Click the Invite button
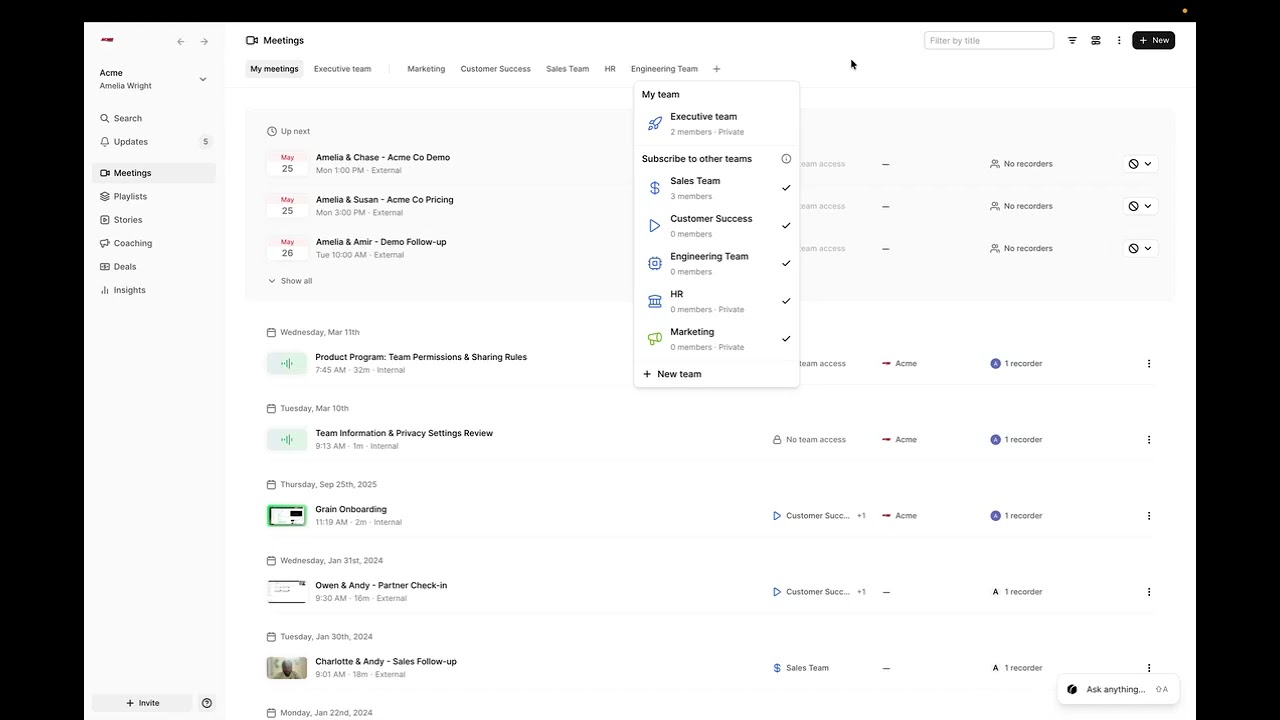Viewport: 1280px width, 720px height. tap(142, 703)
